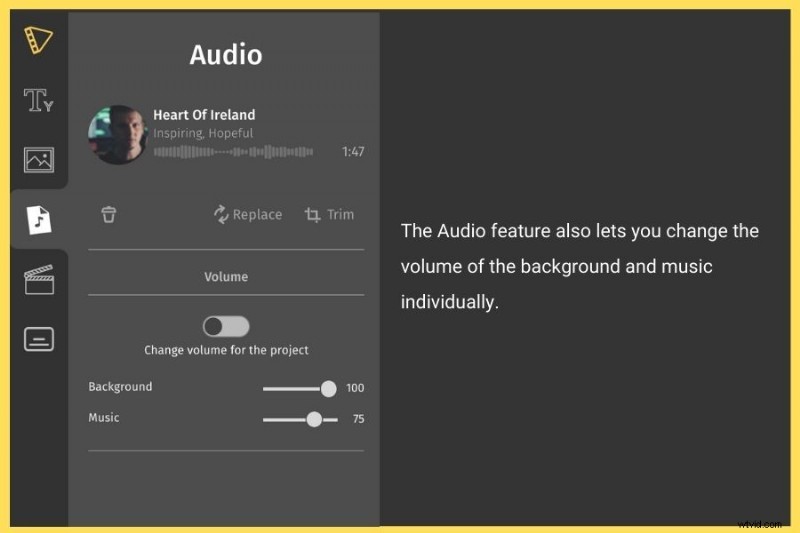
Task: Click the Background volume slider track
Action: 293,389
